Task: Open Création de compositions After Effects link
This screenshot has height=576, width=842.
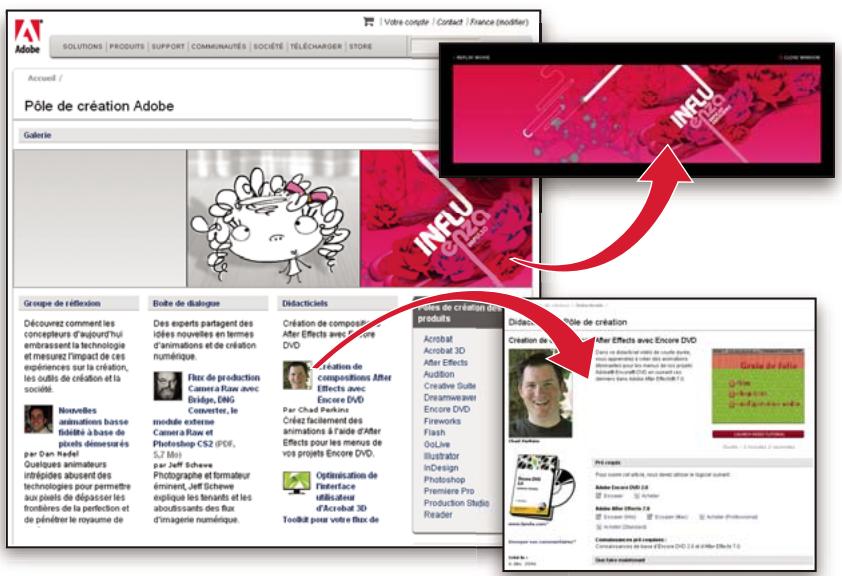Action: [354, 383]
